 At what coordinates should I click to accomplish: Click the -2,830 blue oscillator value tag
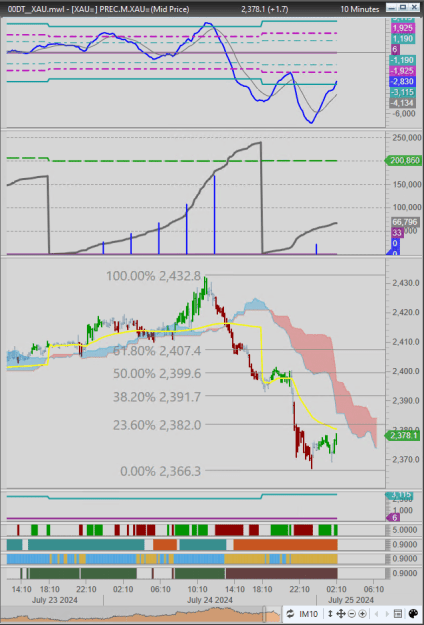coord(404,82)
